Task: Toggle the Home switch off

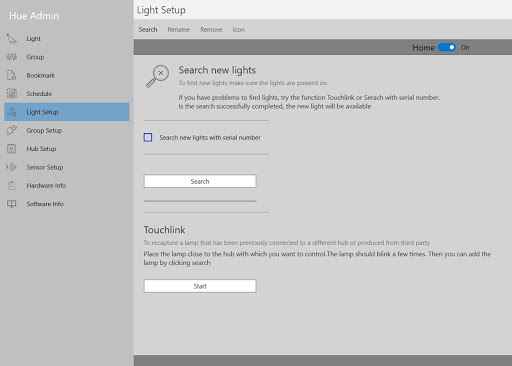Action: click(x=447, y=47)
